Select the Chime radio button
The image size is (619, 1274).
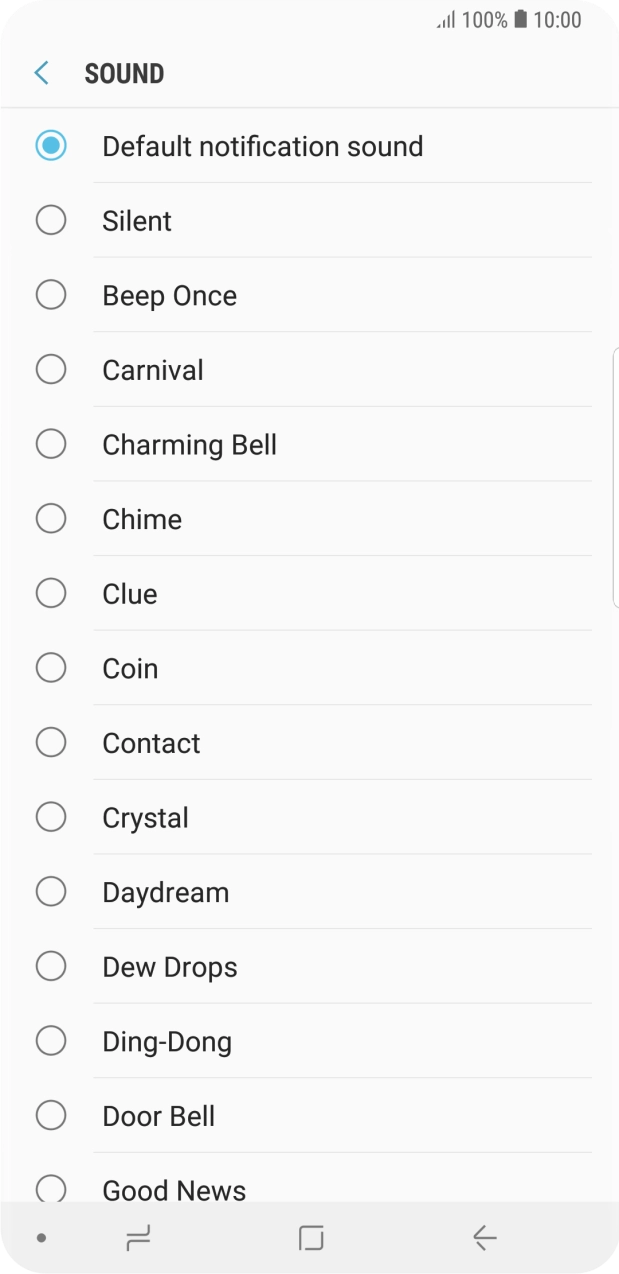click(51, 518)
